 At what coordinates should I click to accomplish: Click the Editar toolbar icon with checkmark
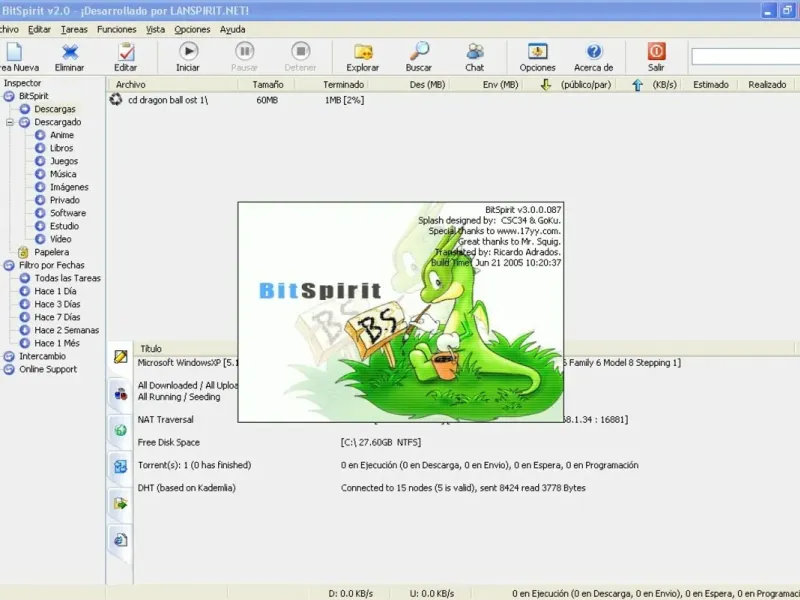point(126,52)
